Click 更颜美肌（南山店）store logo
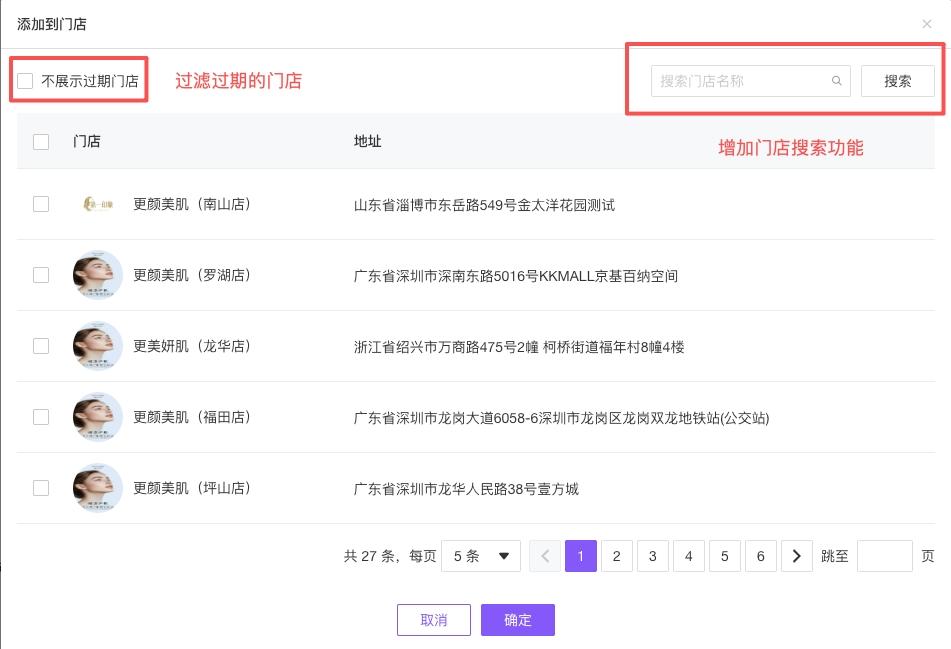951x649 pixels. coord(98,204)
